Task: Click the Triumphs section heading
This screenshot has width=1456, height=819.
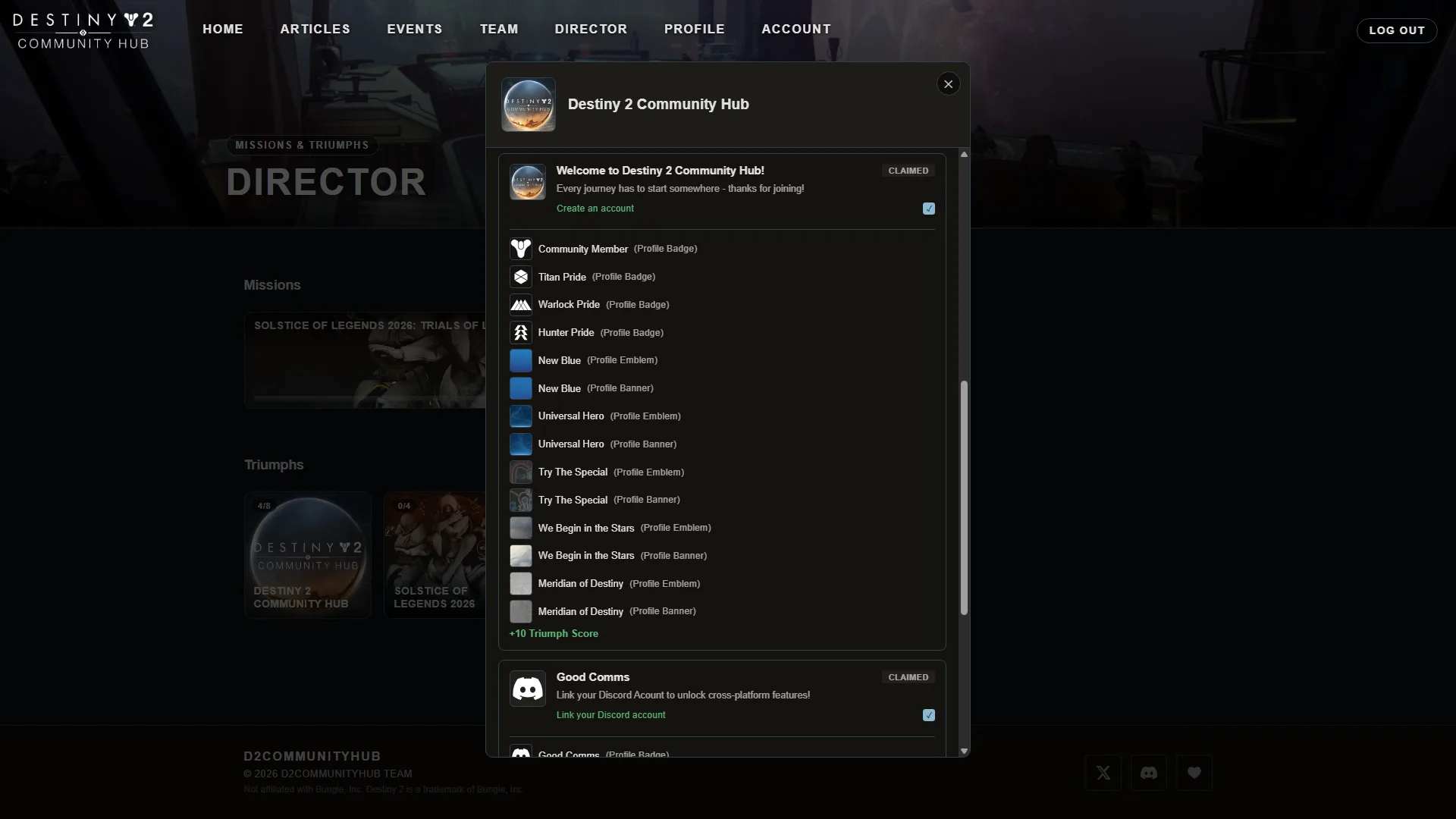Action: coord(274,465)
